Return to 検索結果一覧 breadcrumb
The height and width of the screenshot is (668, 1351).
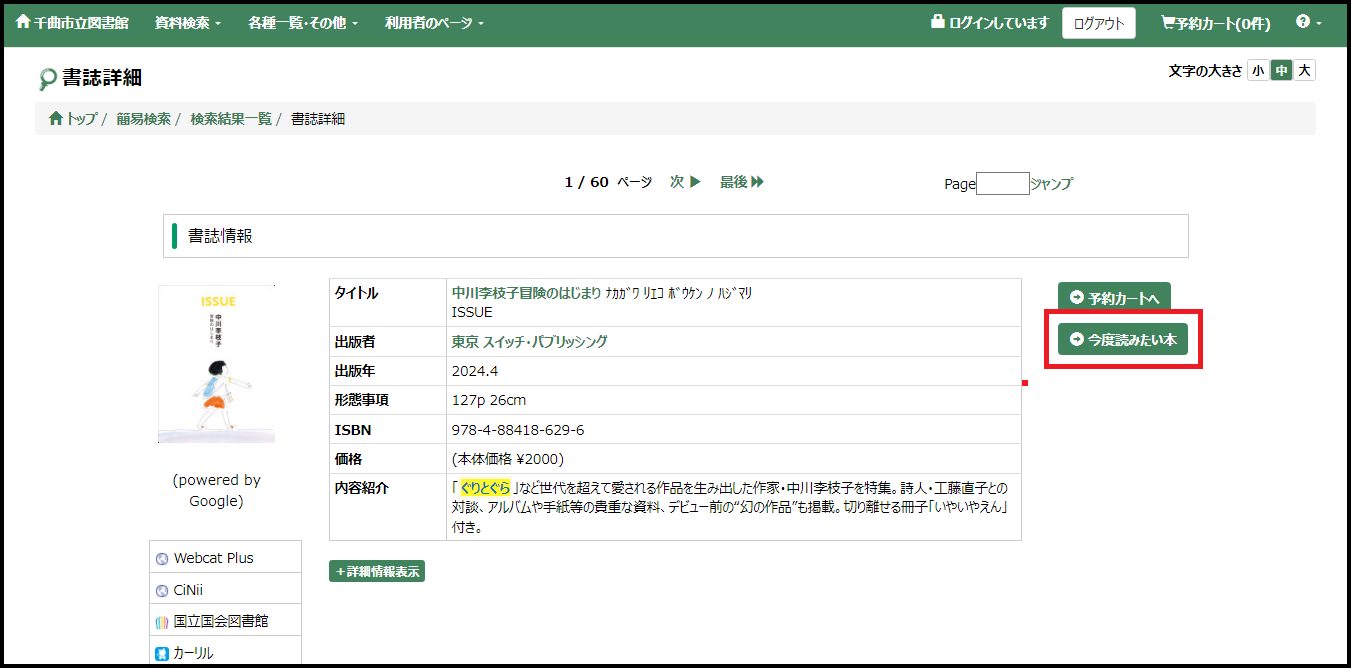tap(231, 119)
